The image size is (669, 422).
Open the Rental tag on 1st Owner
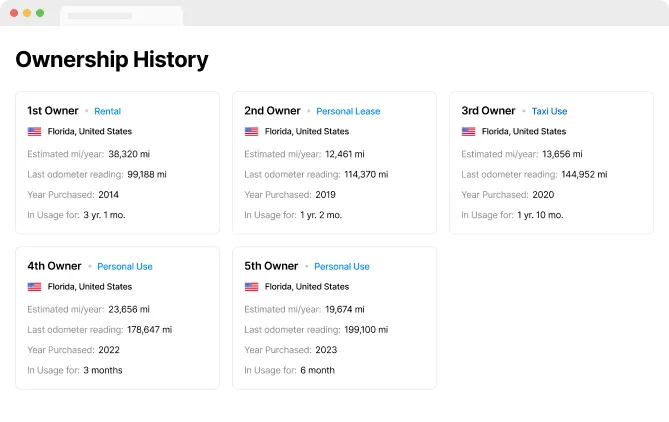point(107,112)
